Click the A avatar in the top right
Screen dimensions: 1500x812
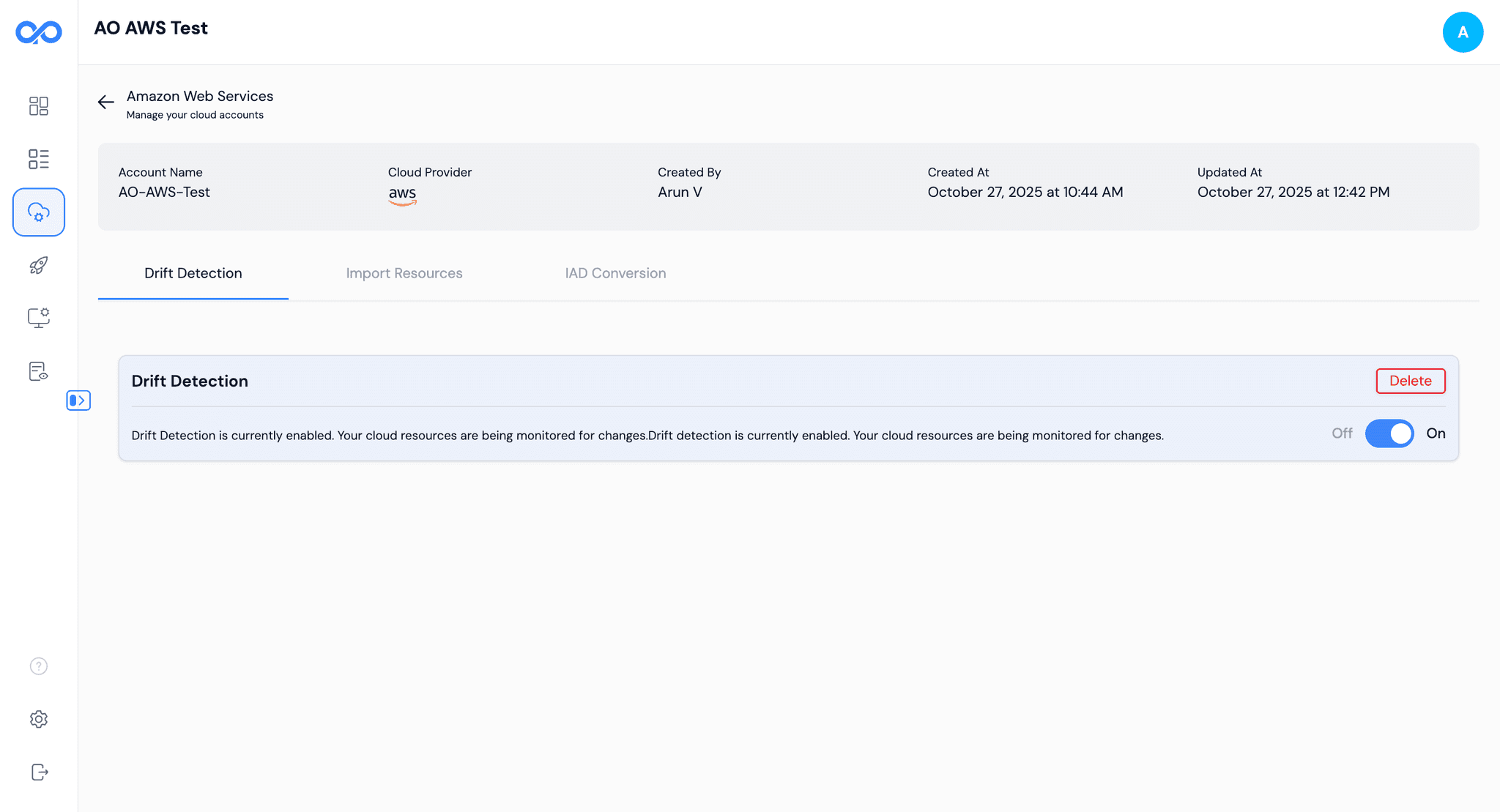coord(1463,32)
